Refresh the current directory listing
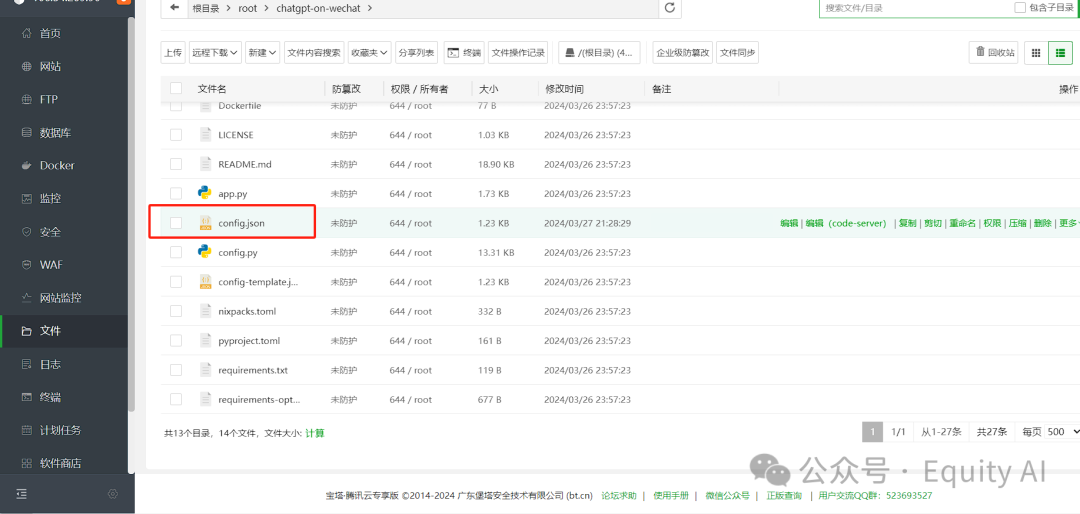 (670, 8)
